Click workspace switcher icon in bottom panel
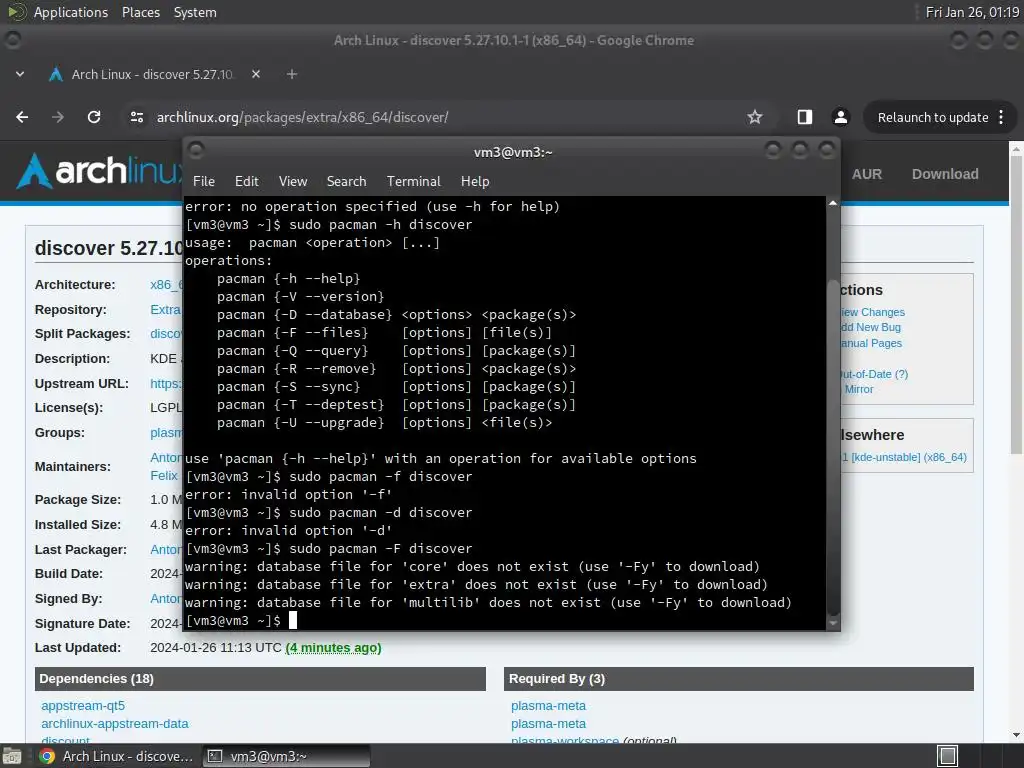Image resolution: width=1024 pixels, height=768 pixels. pos(947,756)
